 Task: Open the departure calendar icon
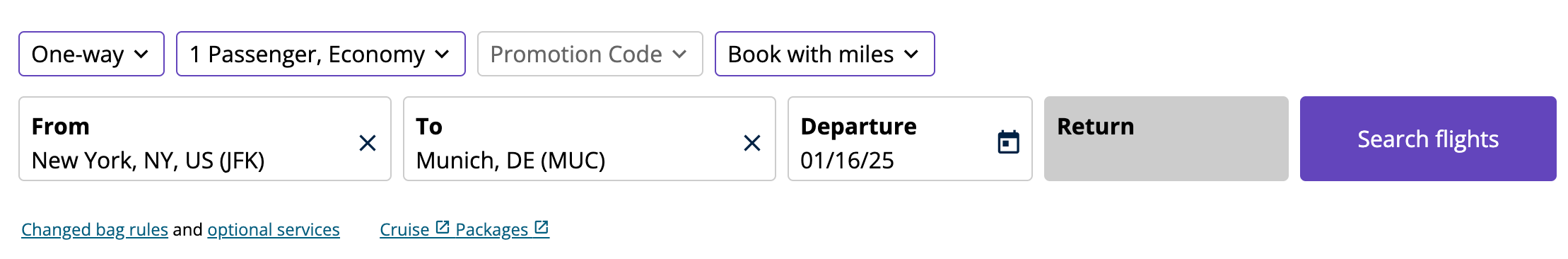[x=1008, y=142]
